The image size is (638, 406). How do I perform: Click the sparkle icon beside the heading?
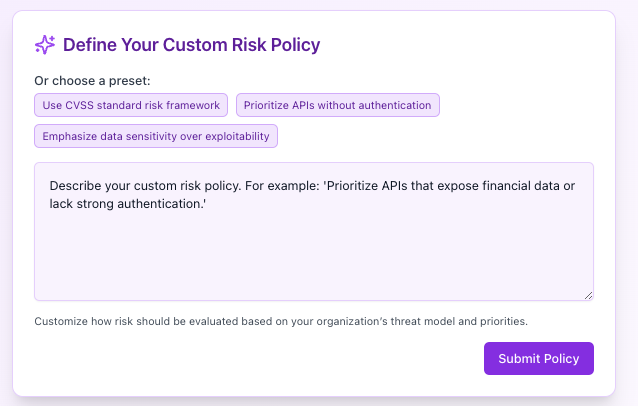(45, 45)
